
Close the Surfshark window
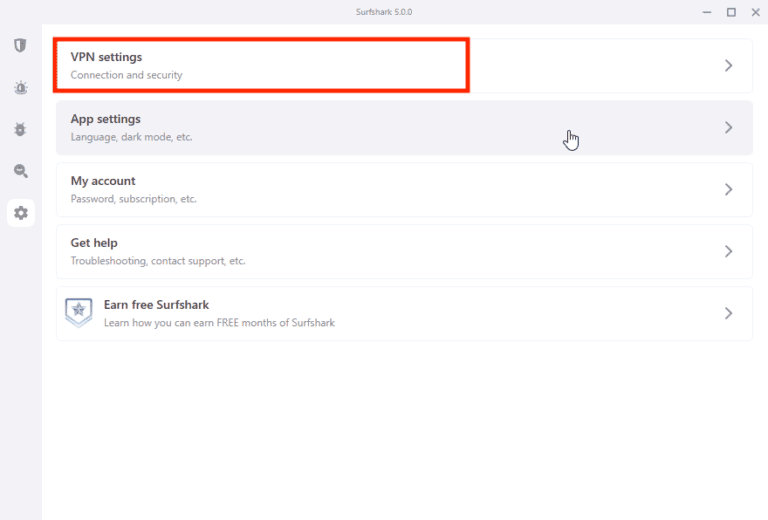click(x=755, y=11)
